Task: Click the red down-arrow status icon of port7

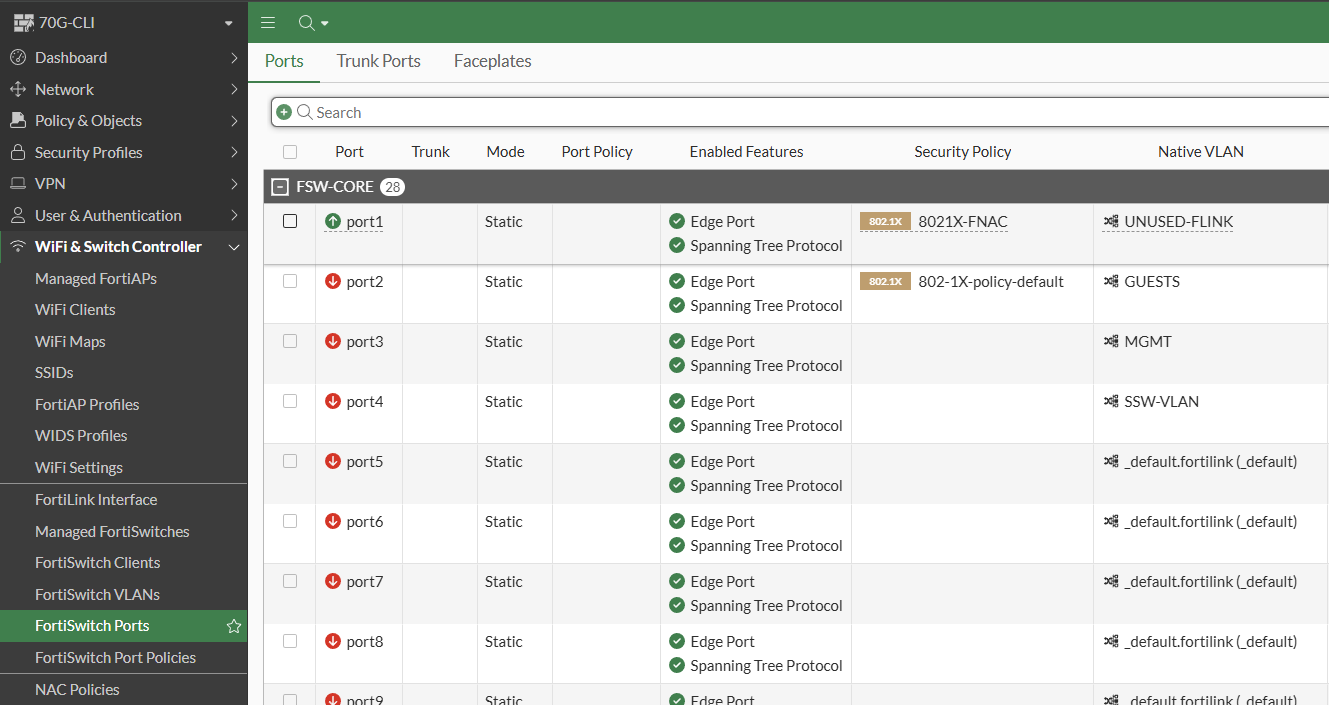Action: coord(333,581)
